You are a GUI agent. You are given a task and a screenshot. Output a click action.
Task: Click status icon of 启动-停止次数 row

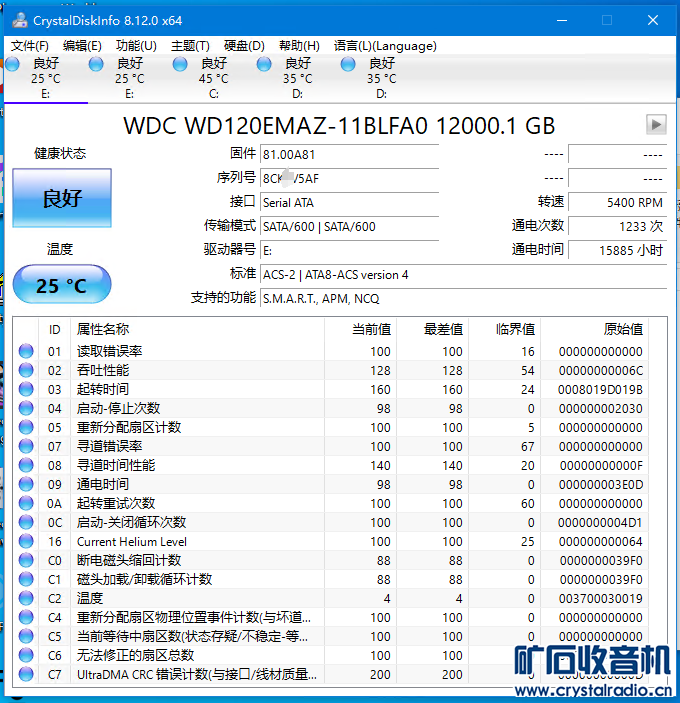[26, 408]
